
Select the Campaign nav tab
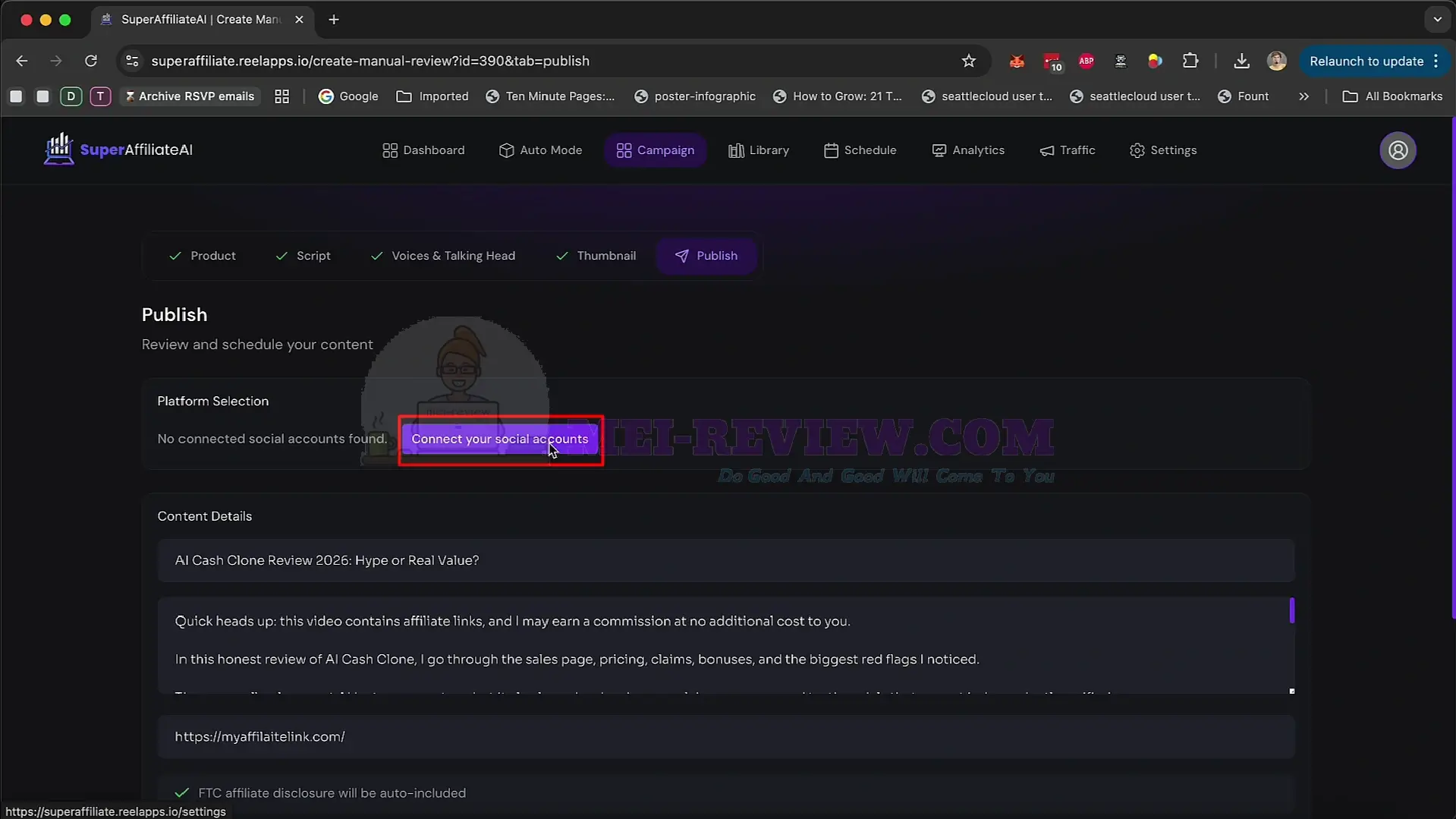pos(656,150)
